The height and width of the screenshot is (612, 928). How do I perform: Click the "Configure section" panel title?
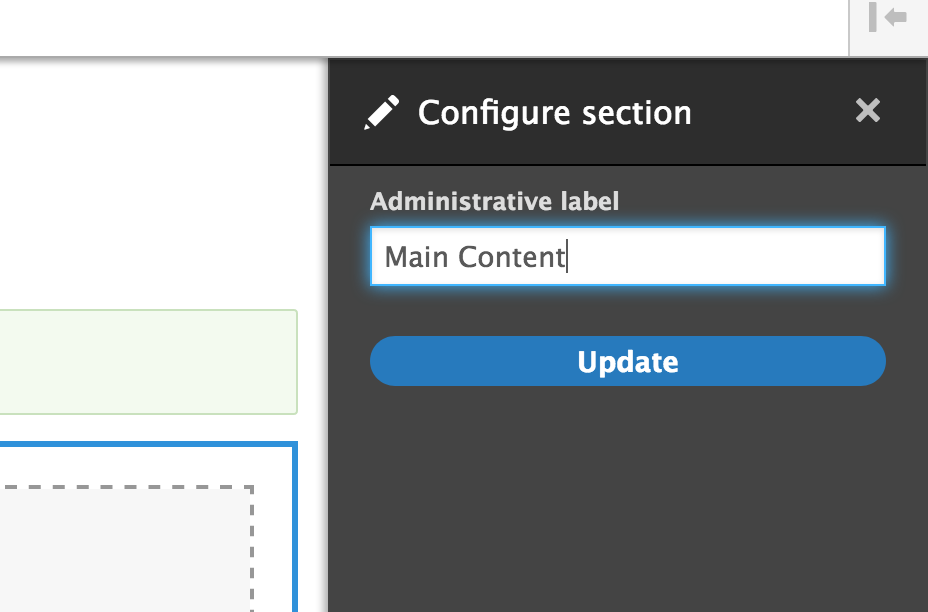coord(554,113)
